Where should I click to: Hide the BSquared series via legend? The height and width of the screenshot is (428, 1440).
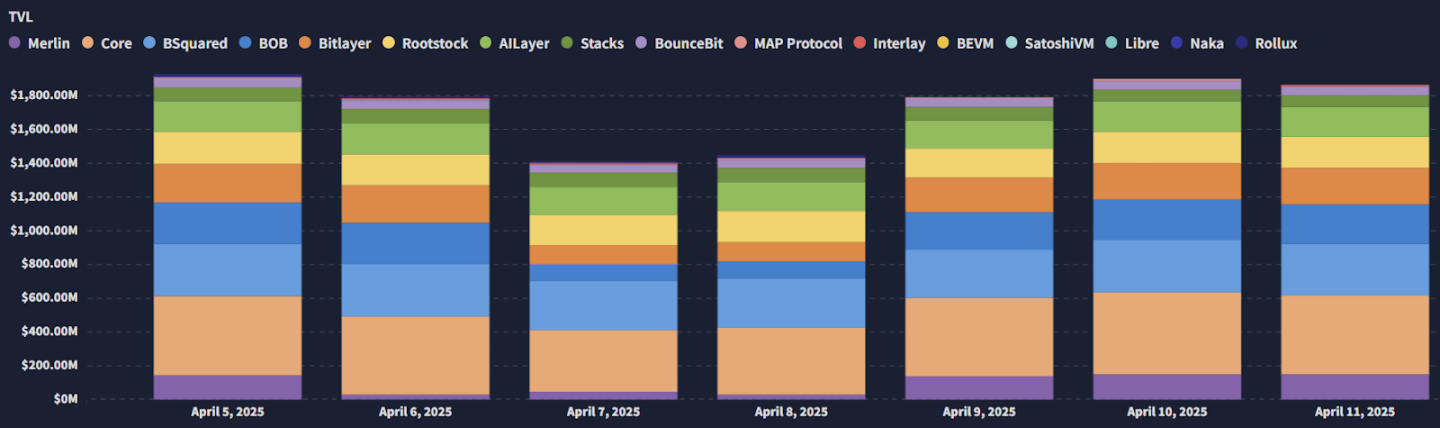(185, 44)
